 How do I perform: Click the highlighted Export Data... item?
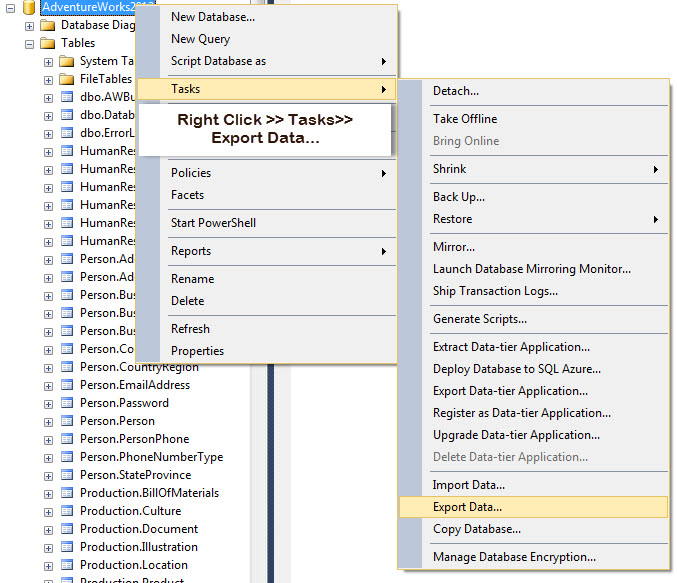click(534, 507)
